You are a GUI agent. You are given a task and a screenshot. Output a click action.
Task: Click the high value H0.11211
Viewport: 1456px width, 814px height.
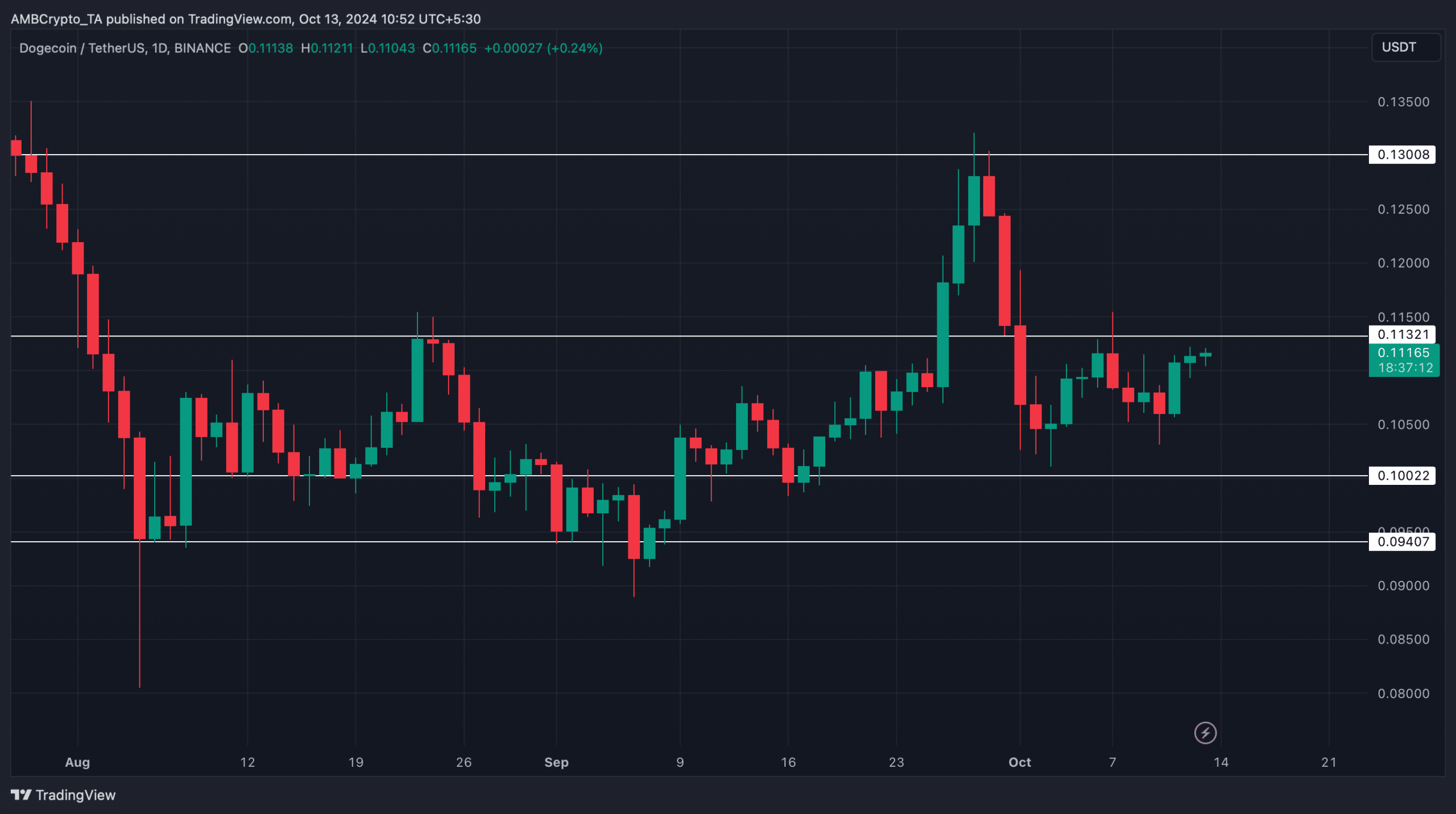[327, 48]
